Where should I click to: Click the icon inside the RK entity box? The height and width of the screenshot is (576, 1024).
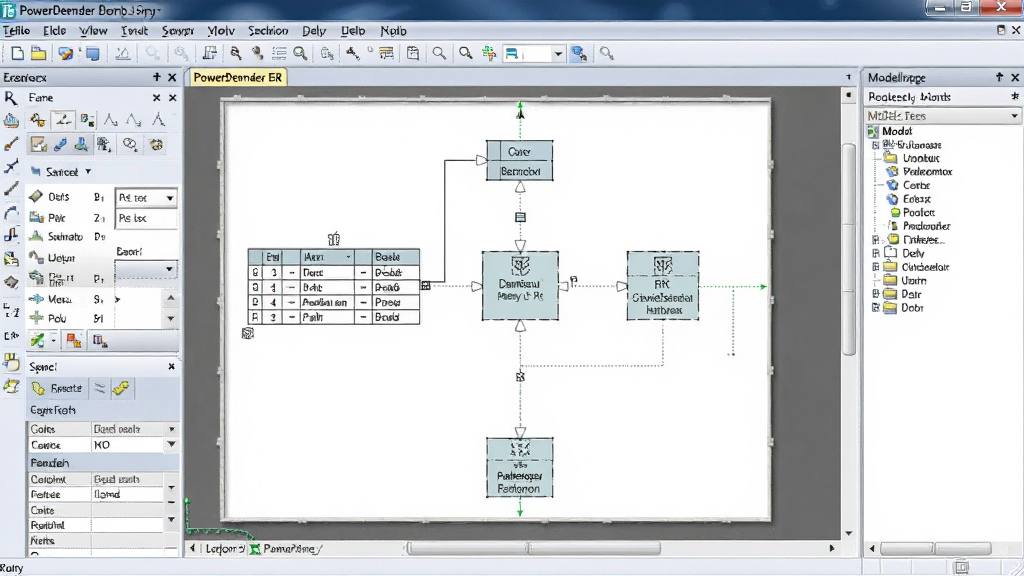pos(663,265)
